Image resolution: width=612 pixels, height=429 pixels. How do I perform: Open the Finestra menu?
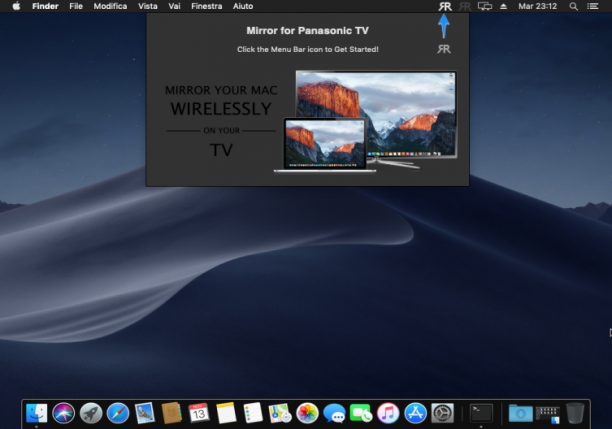click(x=206, y=6)
